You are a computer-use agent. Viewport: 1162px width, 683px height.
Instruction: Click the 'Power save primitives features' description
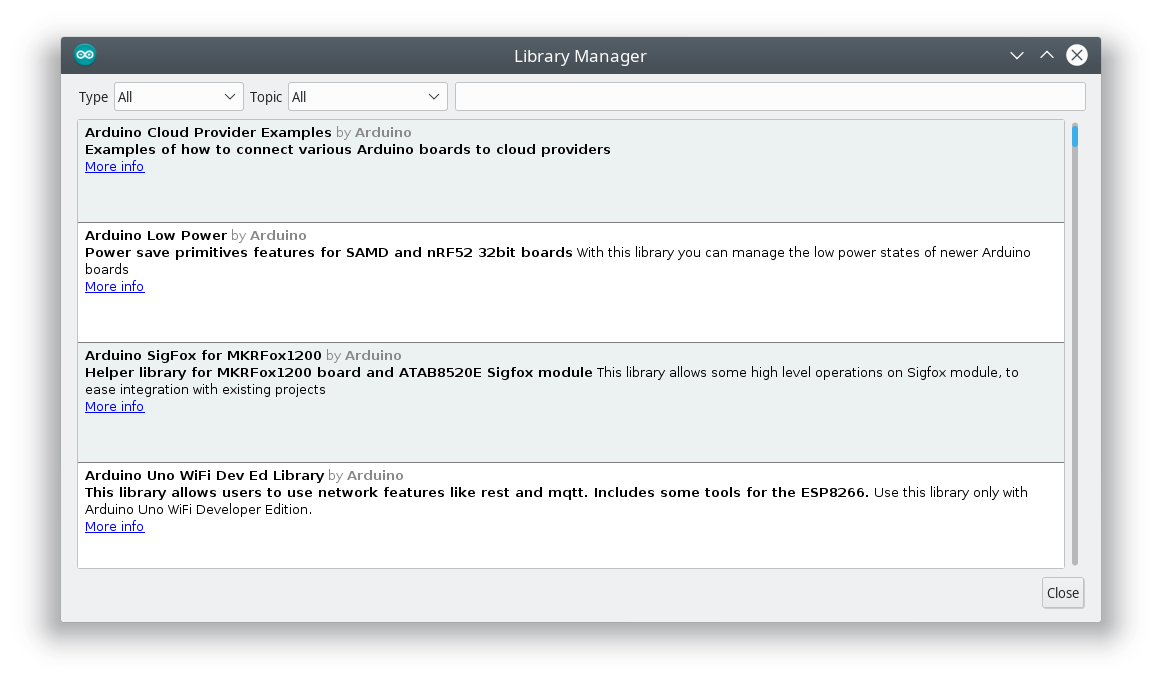coord(328,253)
